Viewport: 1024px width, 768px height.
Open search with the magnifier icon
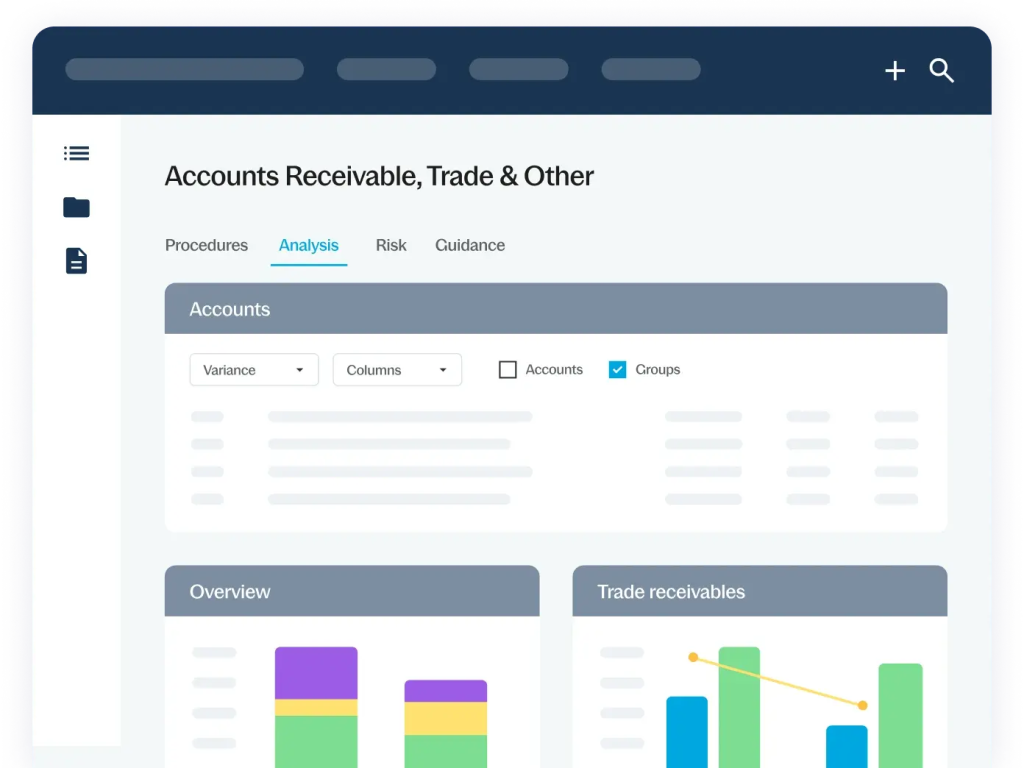(941, 70)
